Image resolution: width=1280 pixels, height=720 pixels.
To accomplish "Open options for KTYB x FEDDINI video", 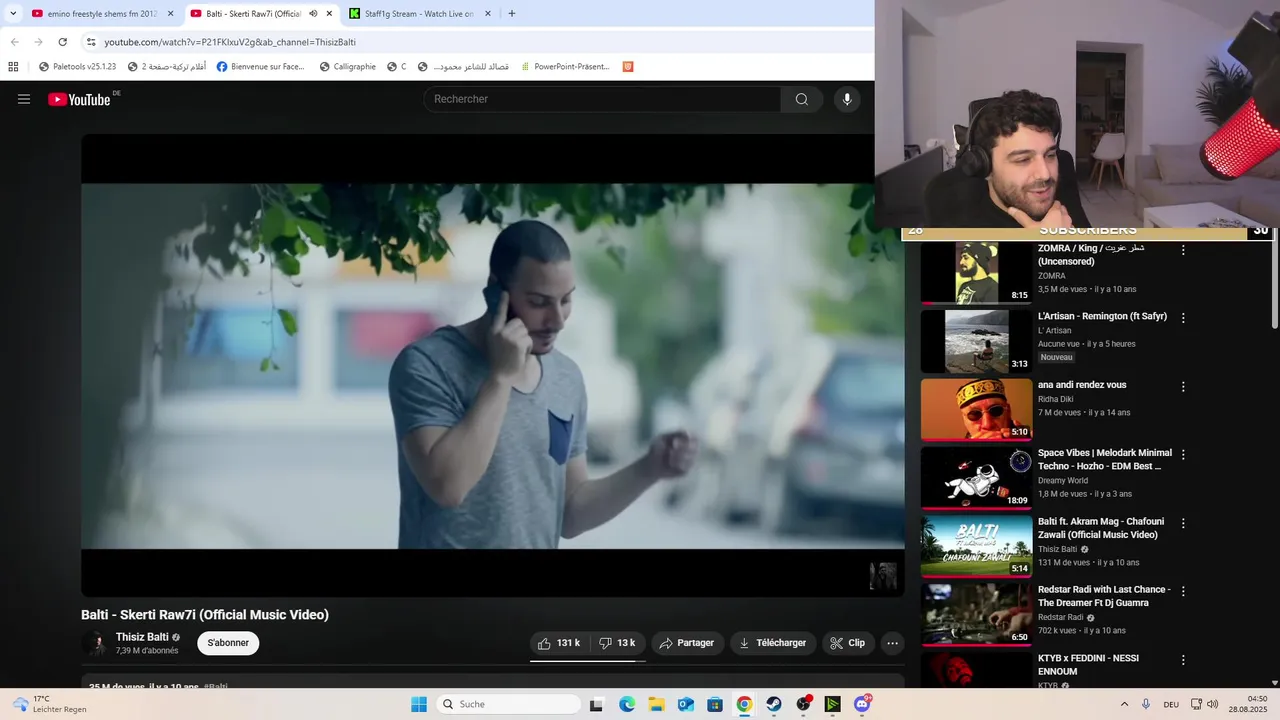I will (x=1183, y=660).
